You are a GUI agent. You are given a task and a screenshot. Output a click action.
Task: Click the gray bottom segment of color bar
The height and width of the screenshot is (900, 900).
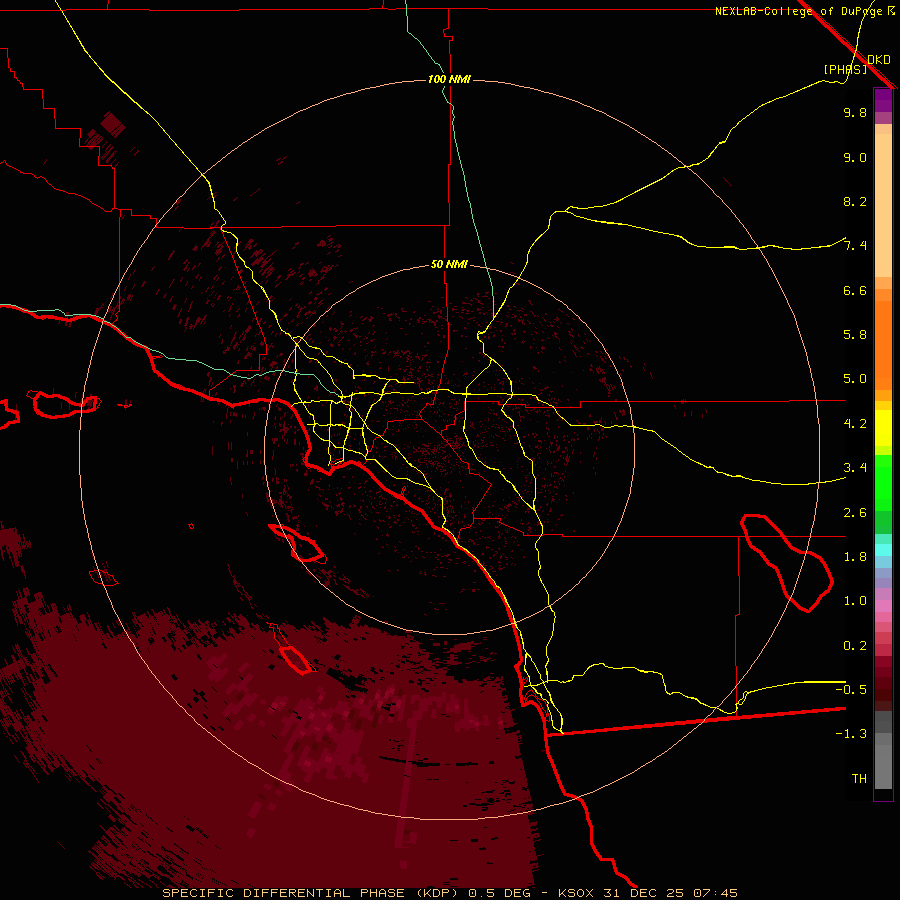tap(883, 766)
